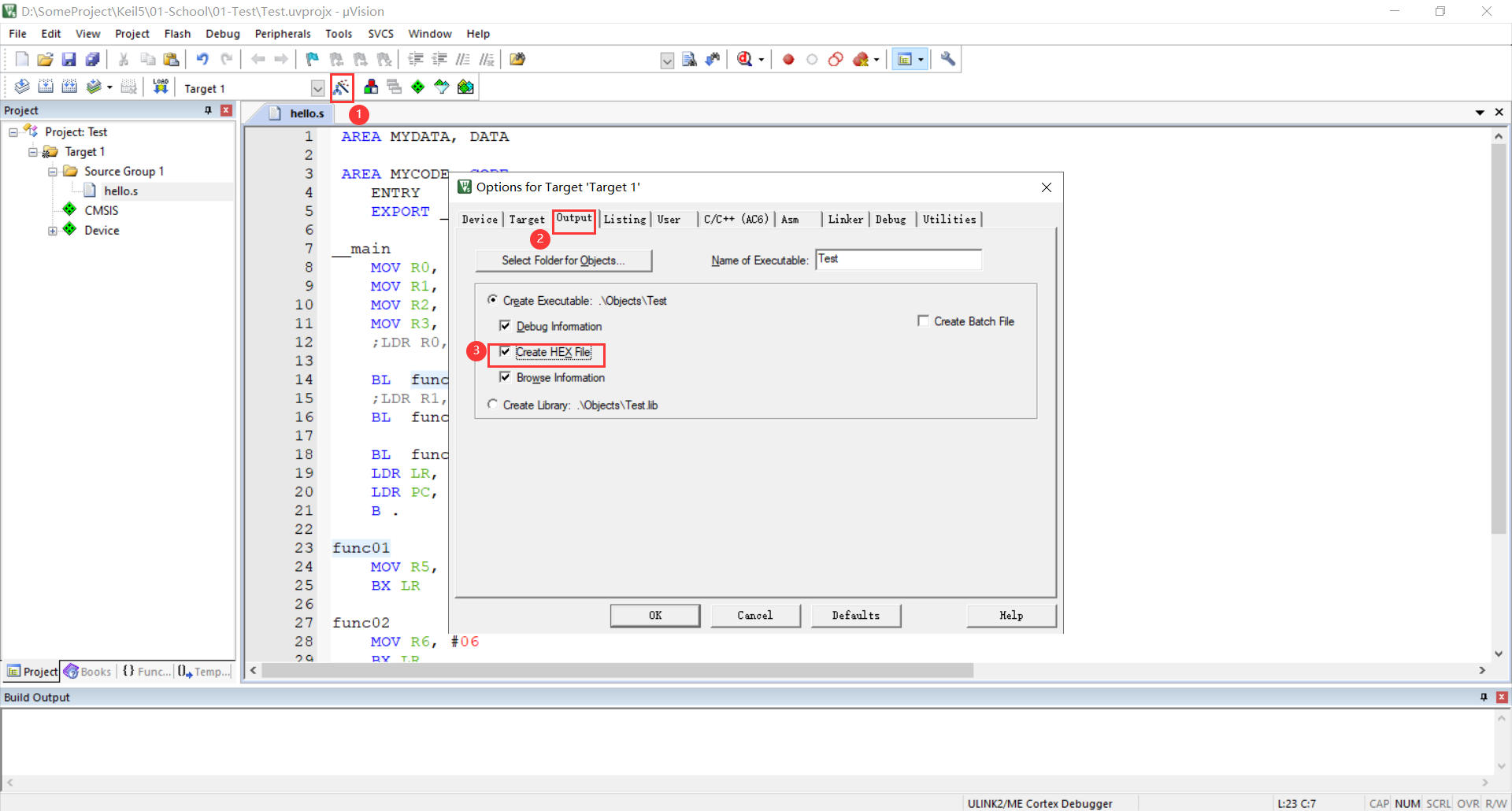The width and height of the screenshot is (1512, 811).
Task: Click the Manage Run-Time Environment green diamond icon
Action: (x=418, y=87)
